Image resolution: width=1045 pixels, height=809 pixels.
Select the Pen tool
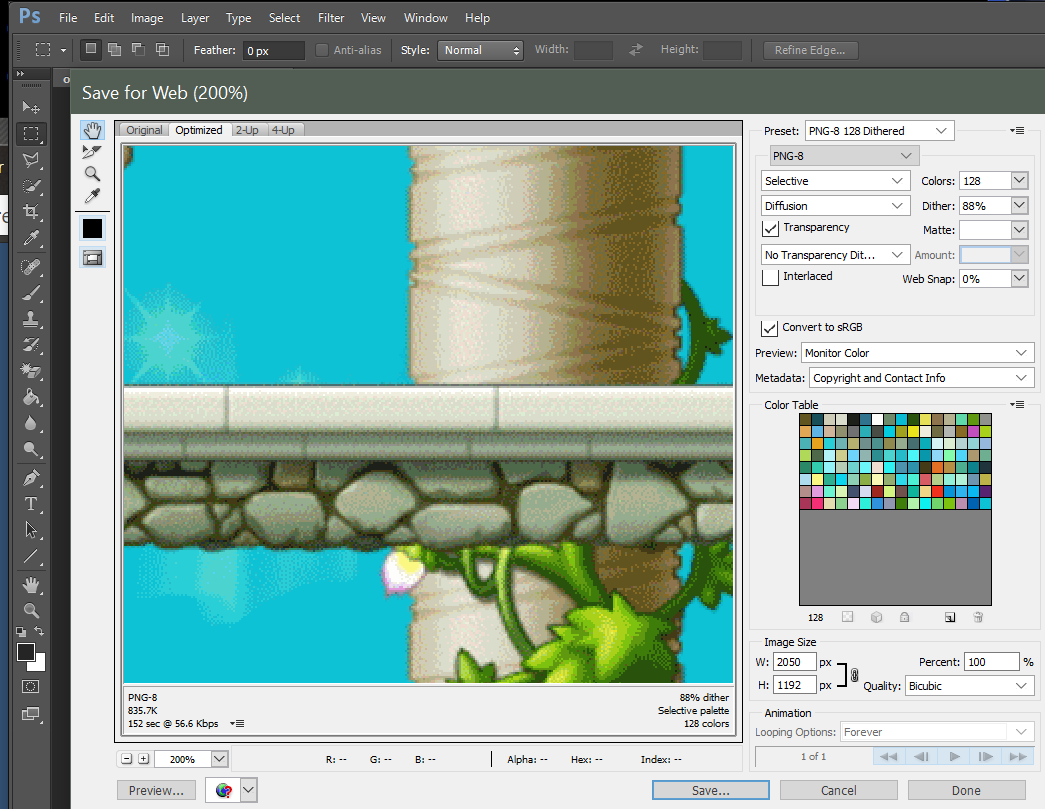pos(31,478)
